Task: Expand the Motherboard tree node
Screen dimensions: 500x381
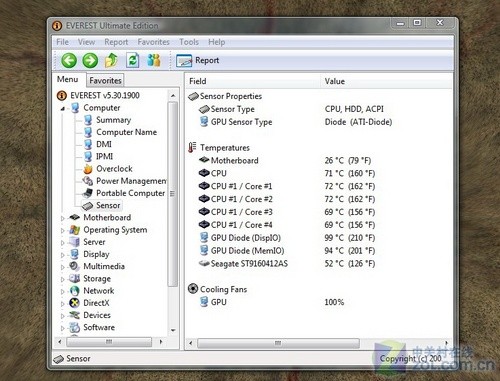Action: (63, 218)
